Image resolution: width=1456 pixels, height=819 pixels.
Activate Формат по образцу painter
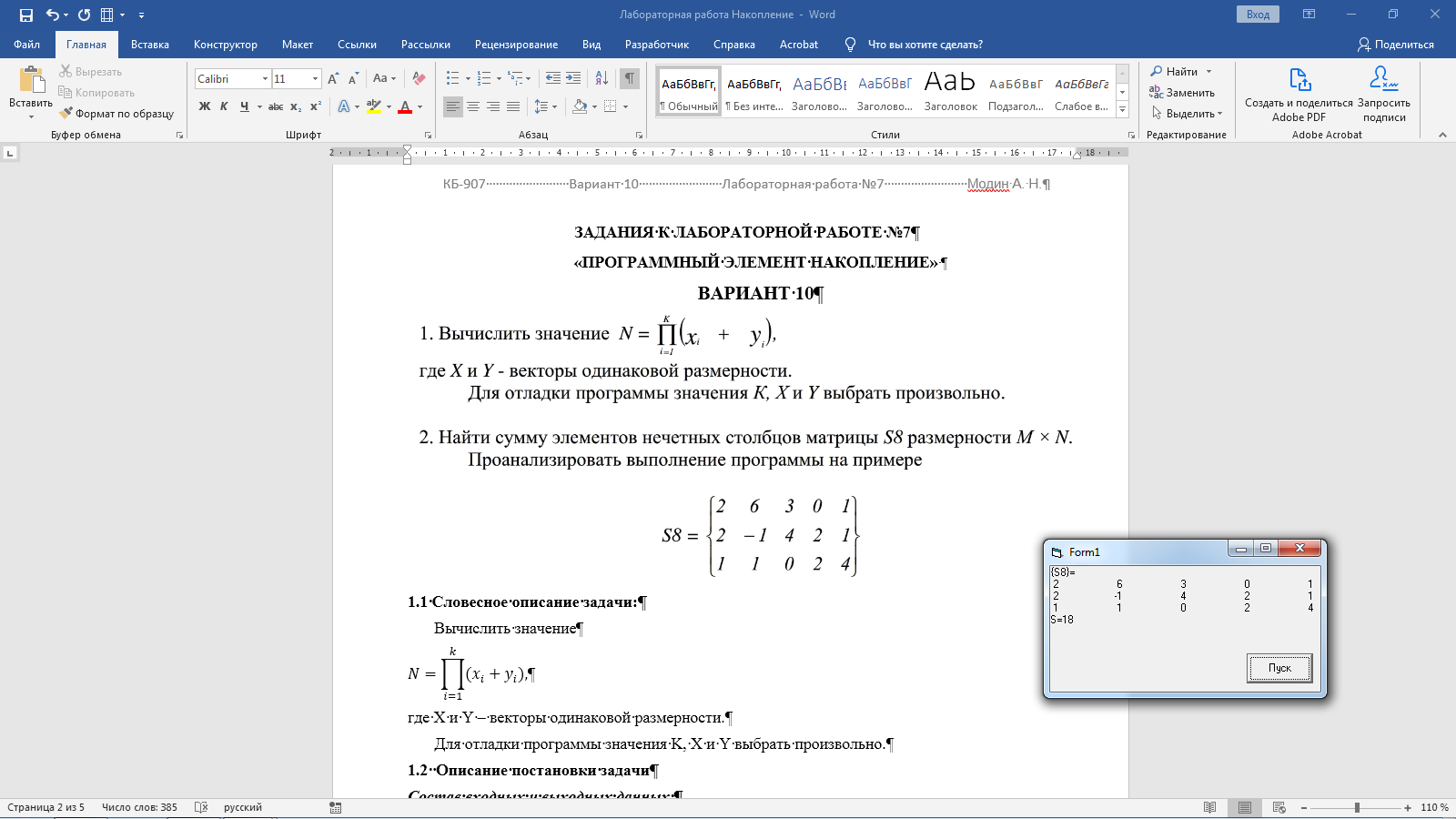(116, 113)
